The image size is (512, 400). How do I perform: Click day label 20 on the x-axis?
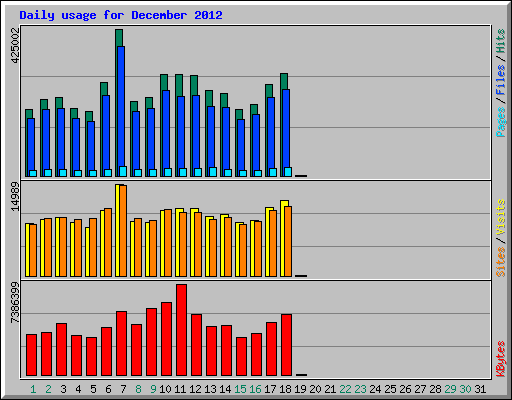[x=315, y=389]
